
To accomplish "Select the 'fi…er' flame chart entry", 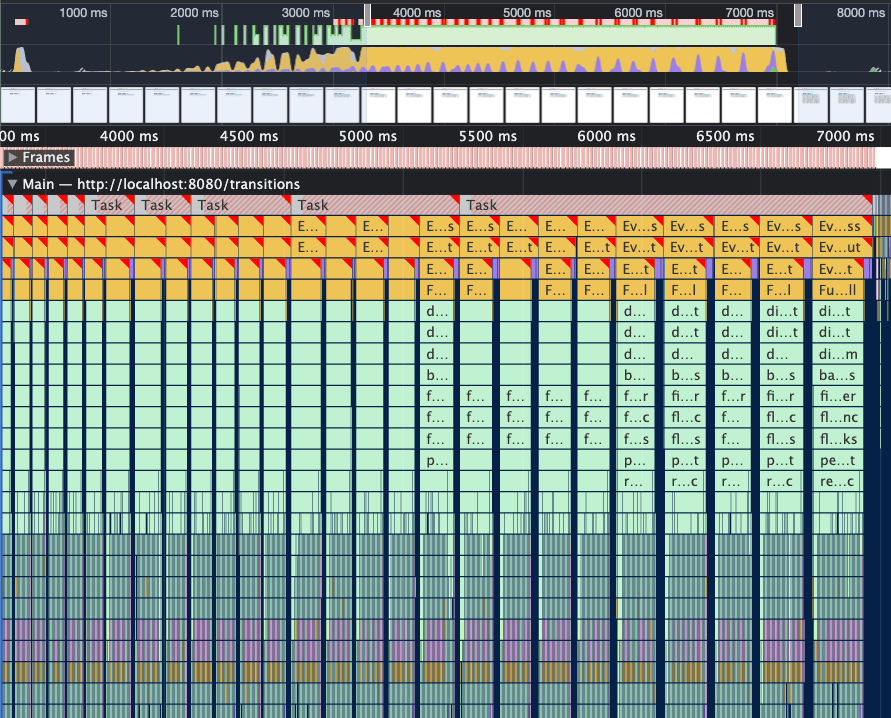I will click(x=838, y=397).
